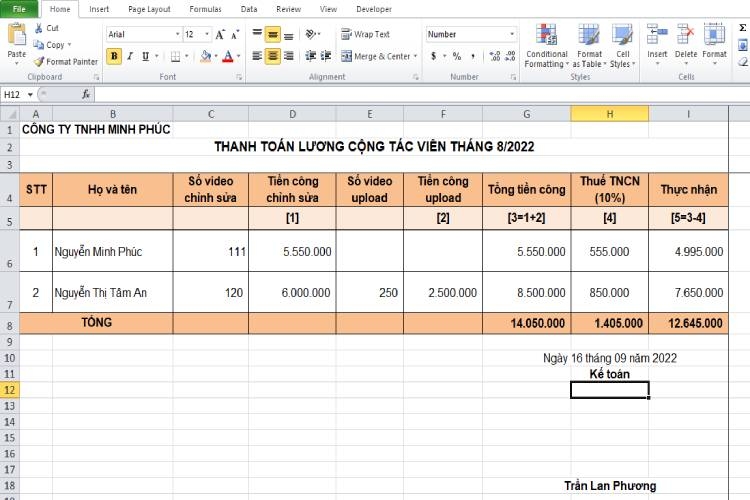Image resolution: width=750 pixels, height=500 pixels.
Task: Click the Insert cells icon
Action: point(657,35)
